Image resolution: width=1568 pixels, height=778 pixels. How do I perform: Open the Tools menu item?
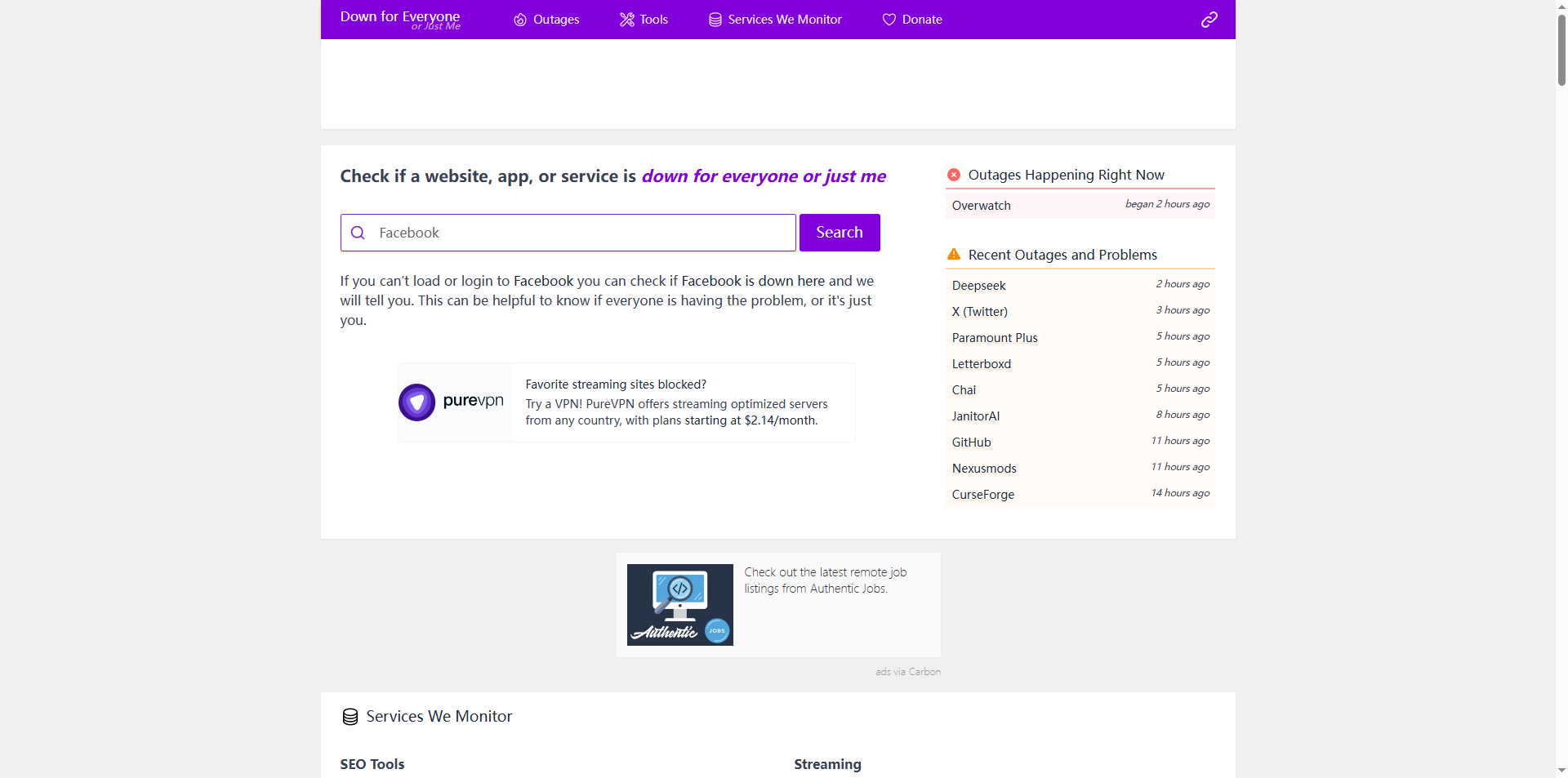pyautogui.click(x=653, y=20)
